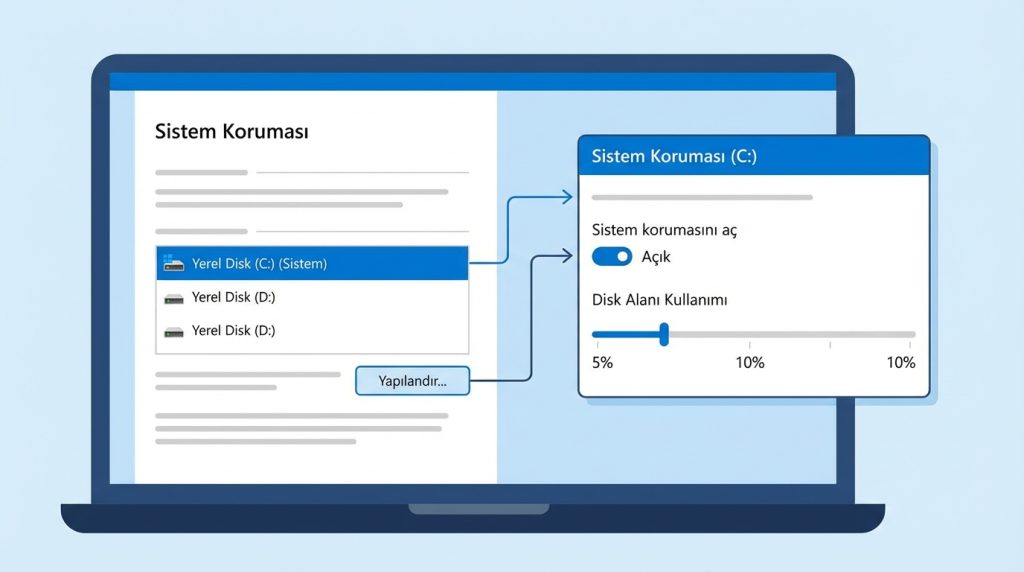Click the blue title bar of the main window
Viewport: 1024px width, 572px height.
coord(472,82)
